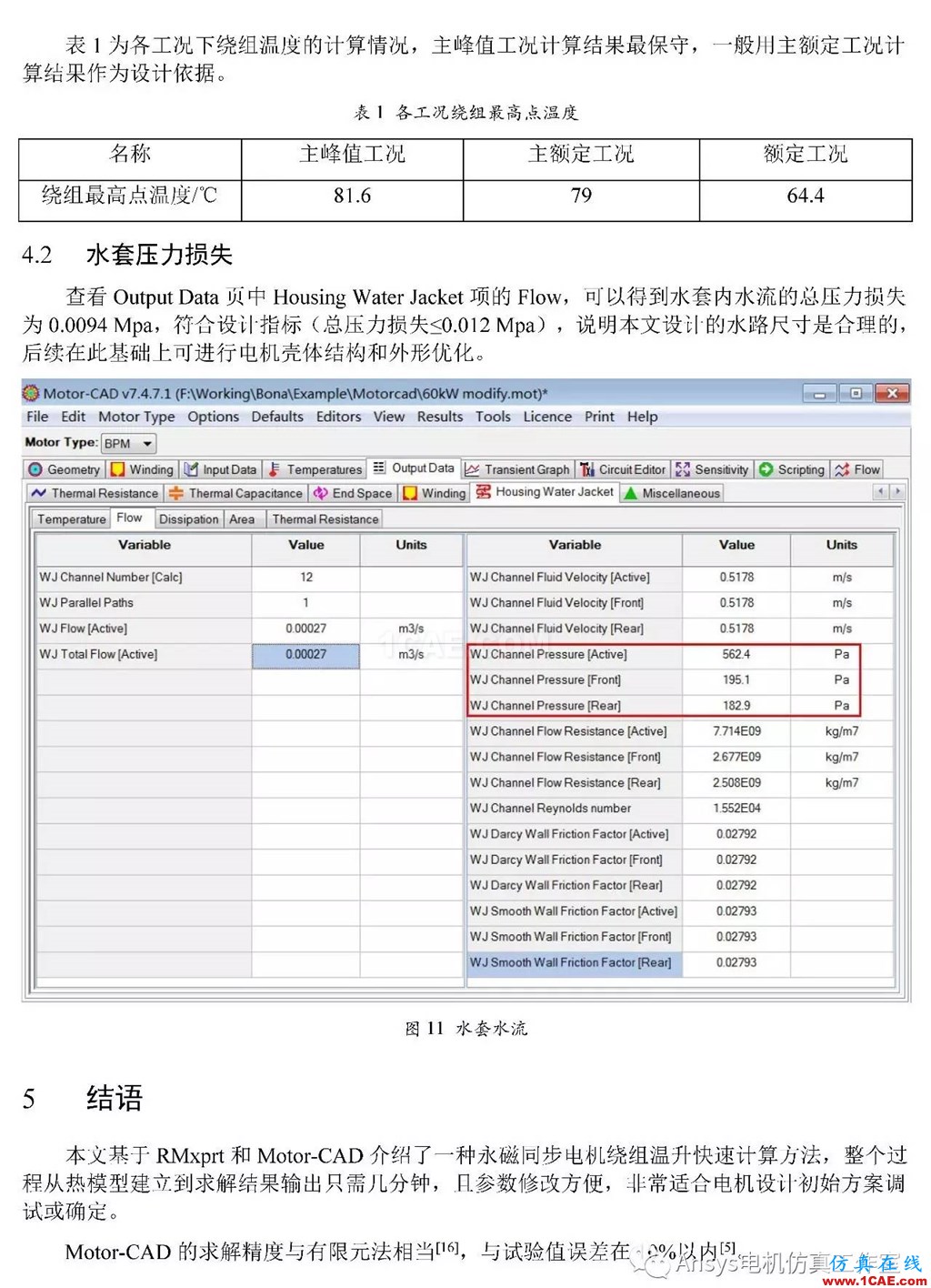Open the Tools menu

click(493, 417)
